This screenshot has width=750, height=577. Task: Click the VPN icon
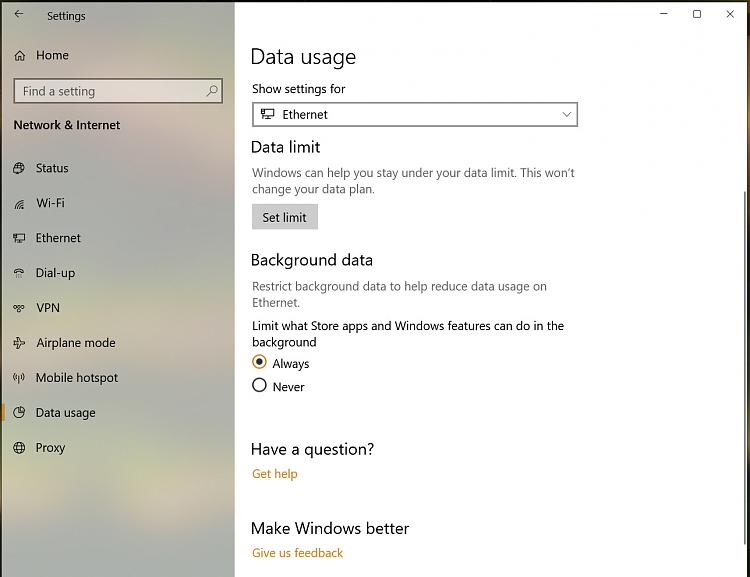19,308
